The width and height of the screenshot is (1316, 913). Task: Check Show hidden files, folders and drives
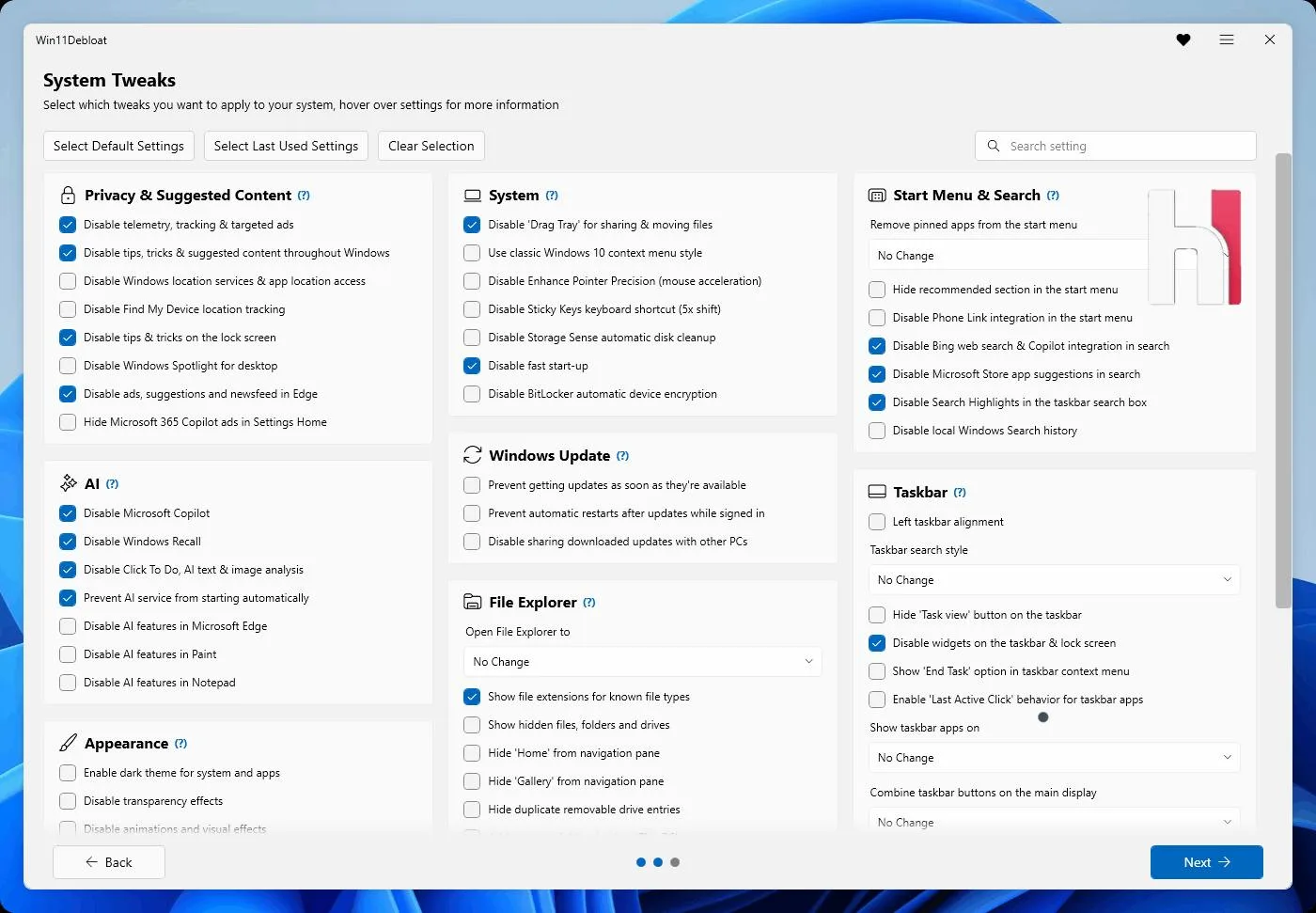coord(472,725)
